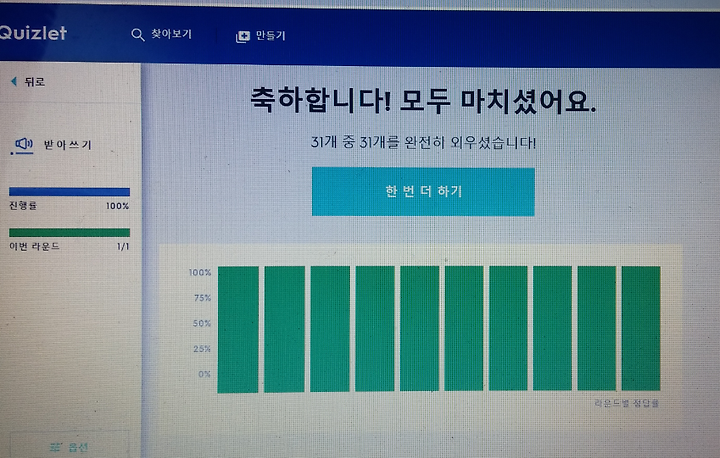Open 찾아보기 search link
720x458 pixels.
pyautogui.click(x=171, y=34)
